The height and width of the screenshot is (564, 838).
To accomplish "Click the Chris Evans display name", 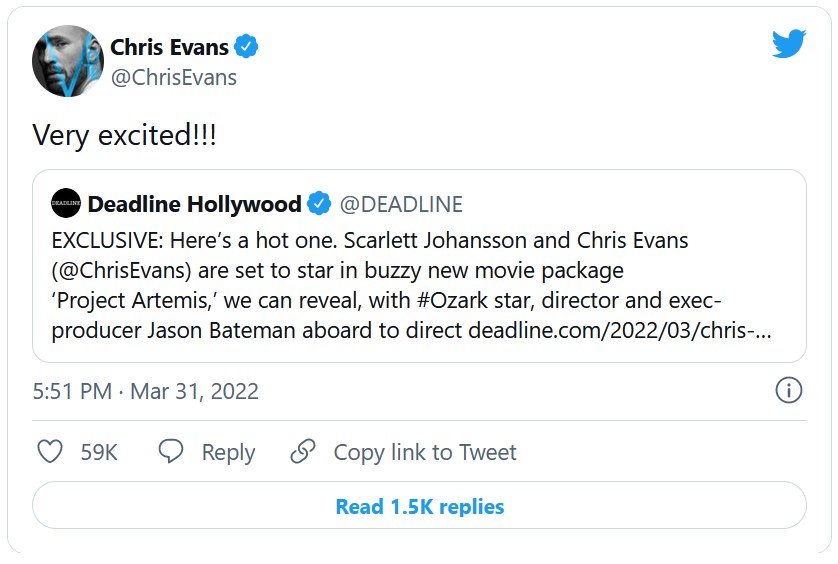I will [169, 47].
